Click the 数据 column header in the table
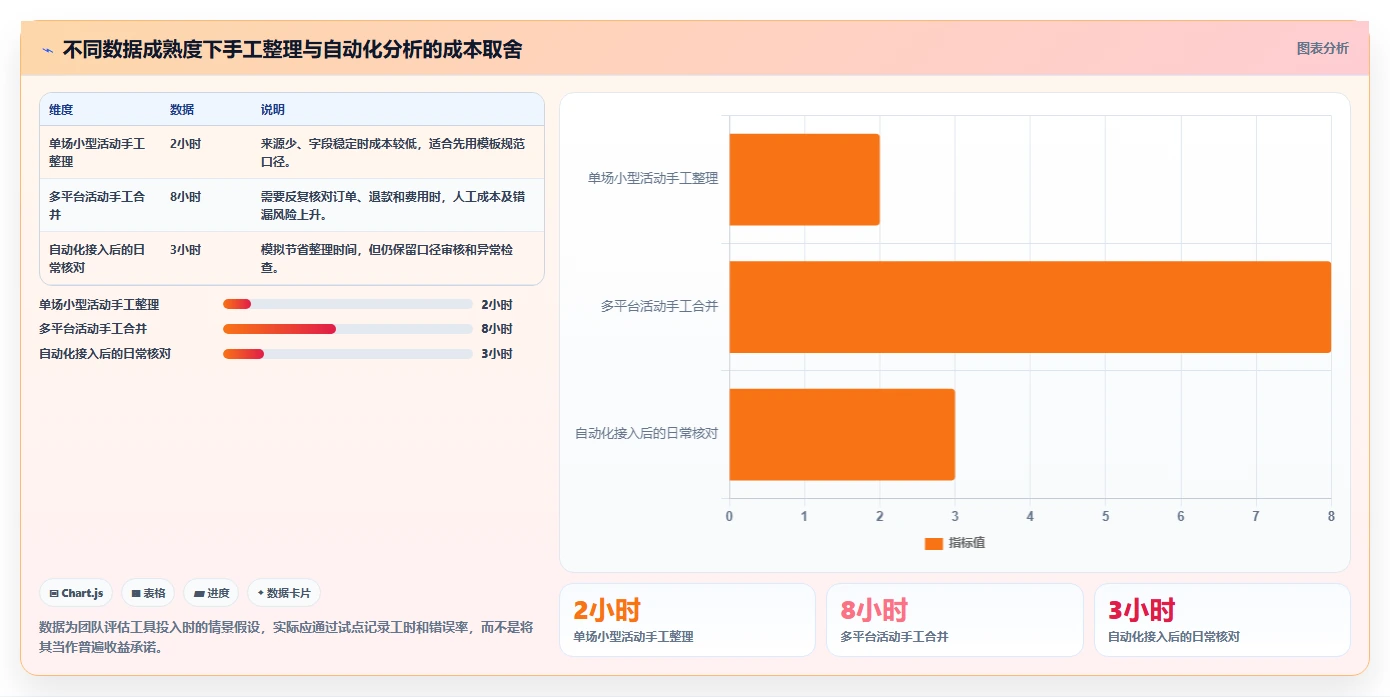The height and width of the screenshot is (697, 1390). [x=182, y=110]
